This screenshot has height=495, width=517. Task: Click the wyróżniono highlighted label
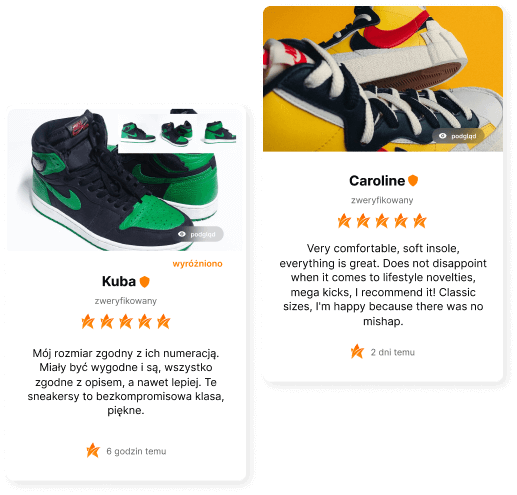click(197, 264)
